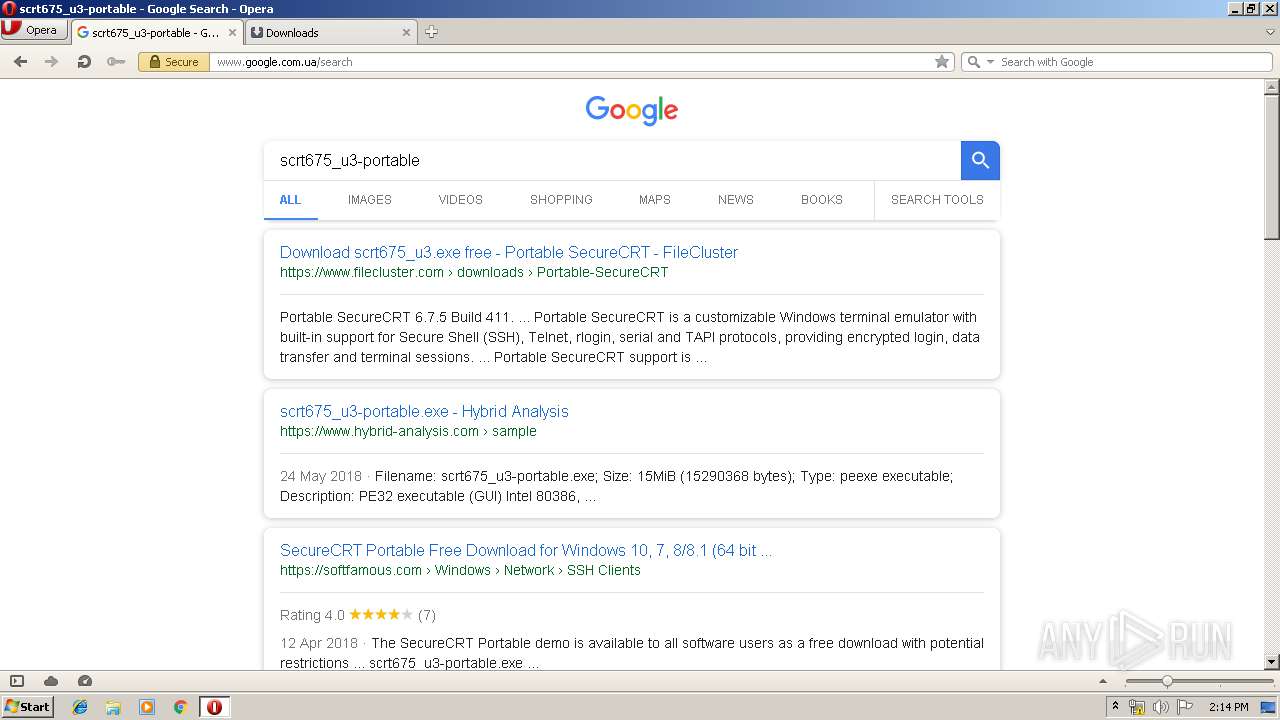Reload the current page
This screenshot has width=1280, height=720.
click(84, 62)
